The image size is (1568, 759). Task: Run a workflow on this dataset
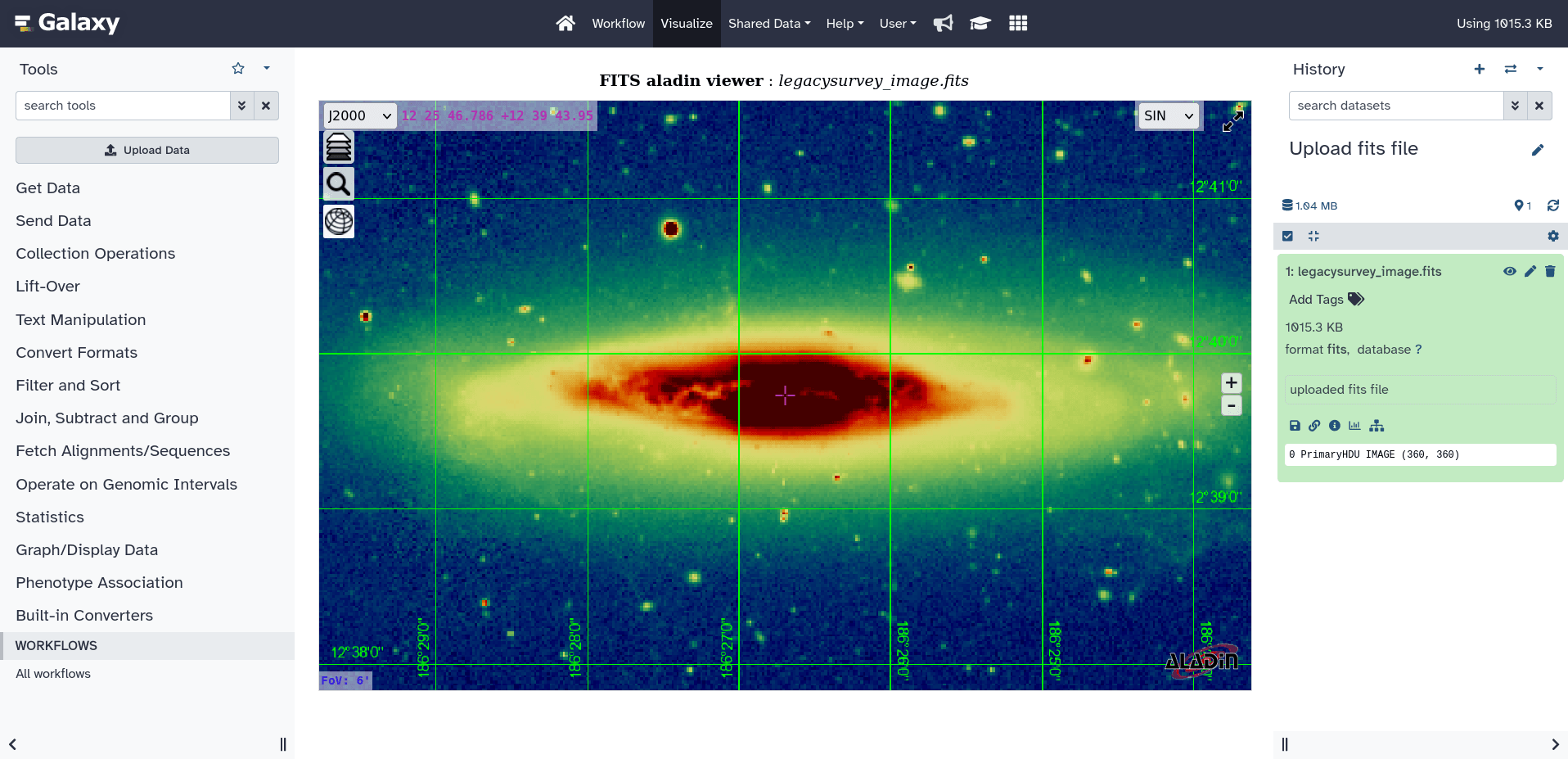tap(1377, 426)
